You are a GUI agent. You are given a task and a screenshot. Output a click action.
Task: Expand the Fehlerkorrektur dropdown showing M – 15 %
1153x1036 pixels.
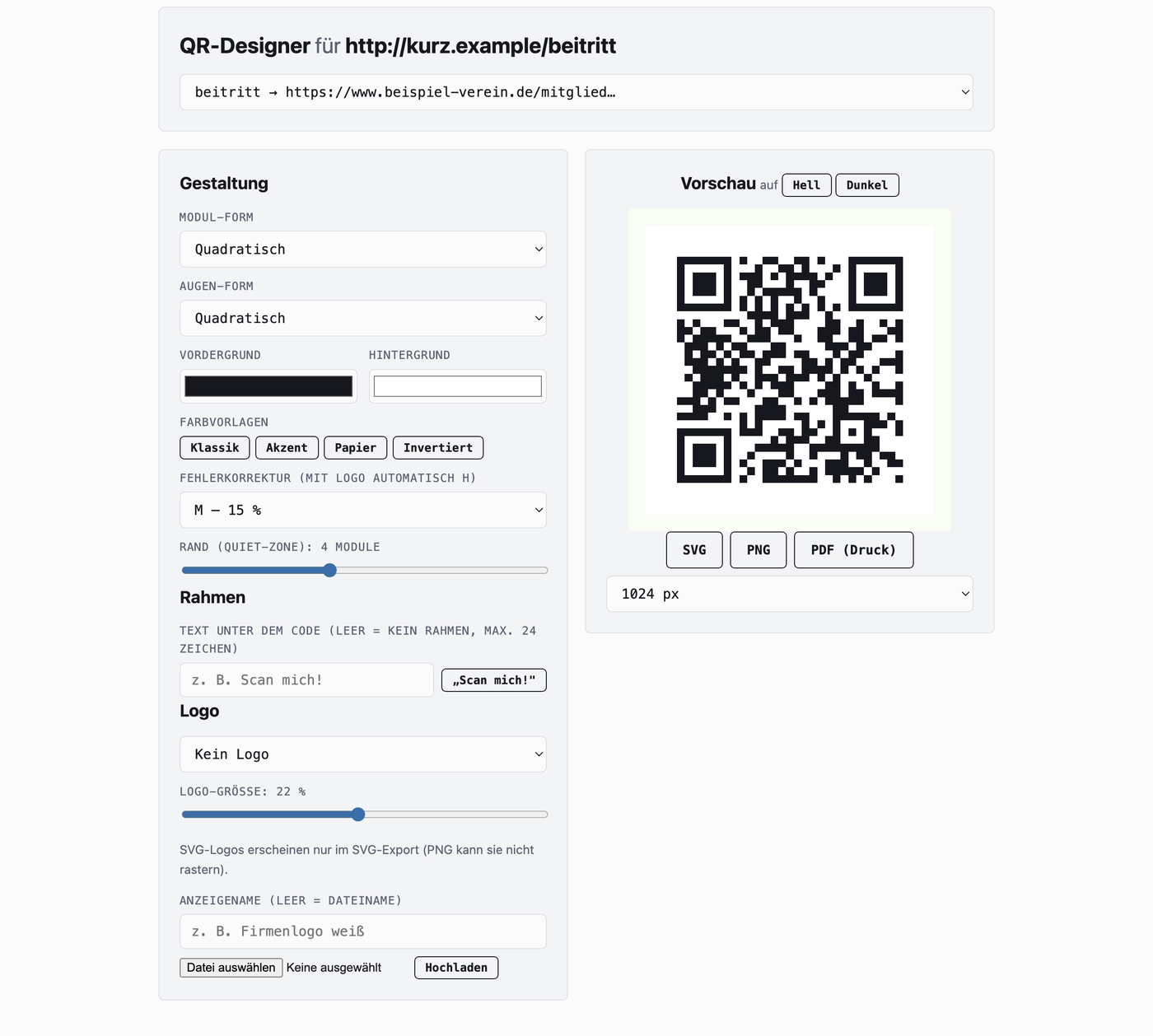[x=362, y=511]
